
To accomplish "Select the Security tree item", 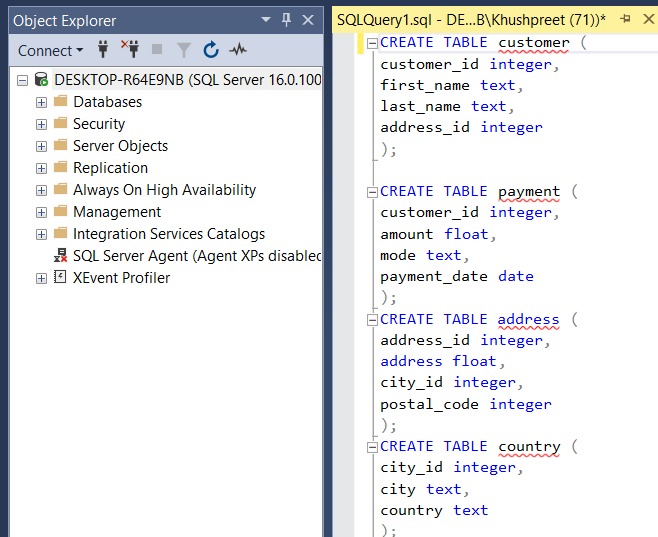I will (99, 124).
